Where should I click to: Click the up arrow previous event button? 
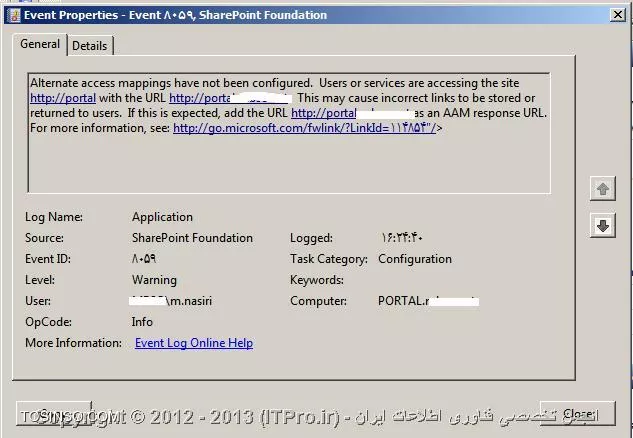[x=602, y=189]
